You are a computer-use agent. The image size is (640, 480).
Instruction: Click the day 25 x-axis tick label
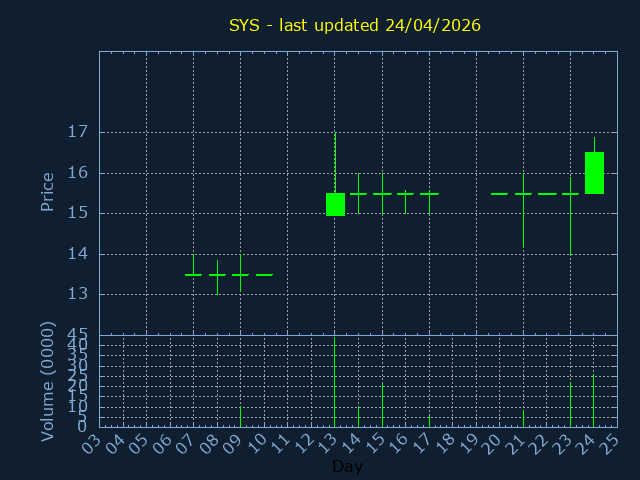[610, 443]
